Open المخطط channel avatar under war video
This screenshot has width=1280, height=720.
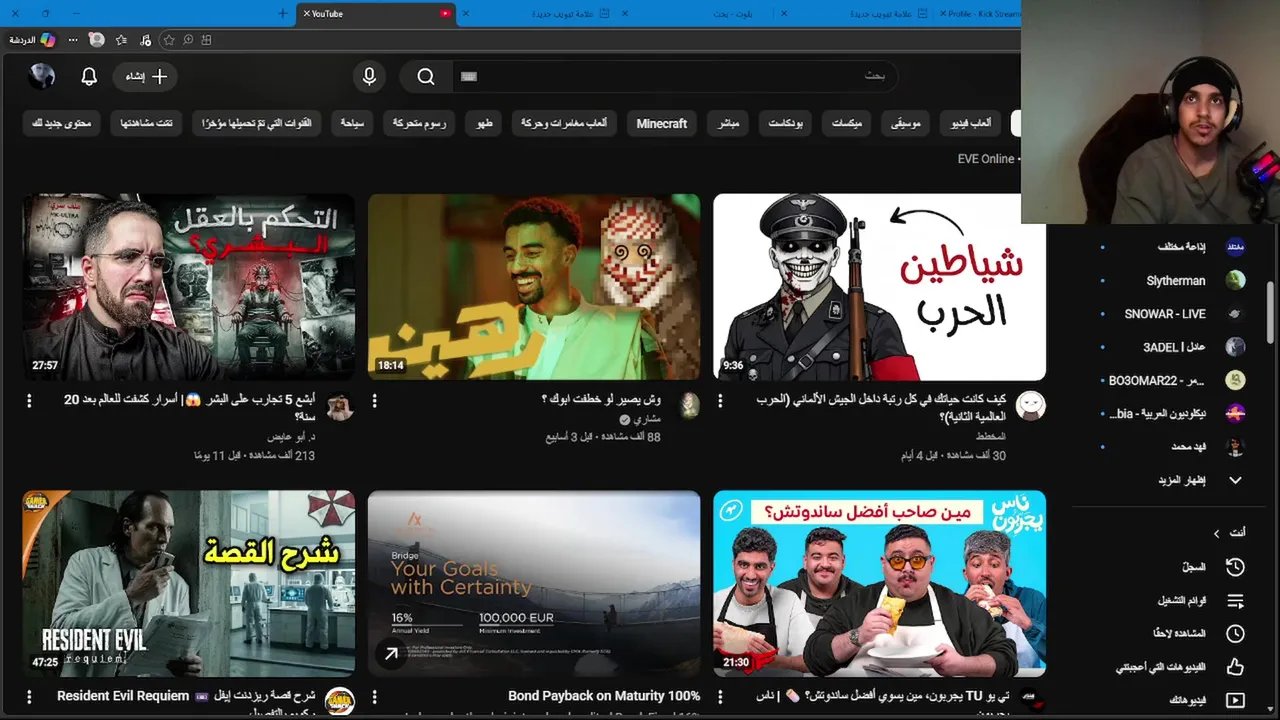pos(1031,405)
